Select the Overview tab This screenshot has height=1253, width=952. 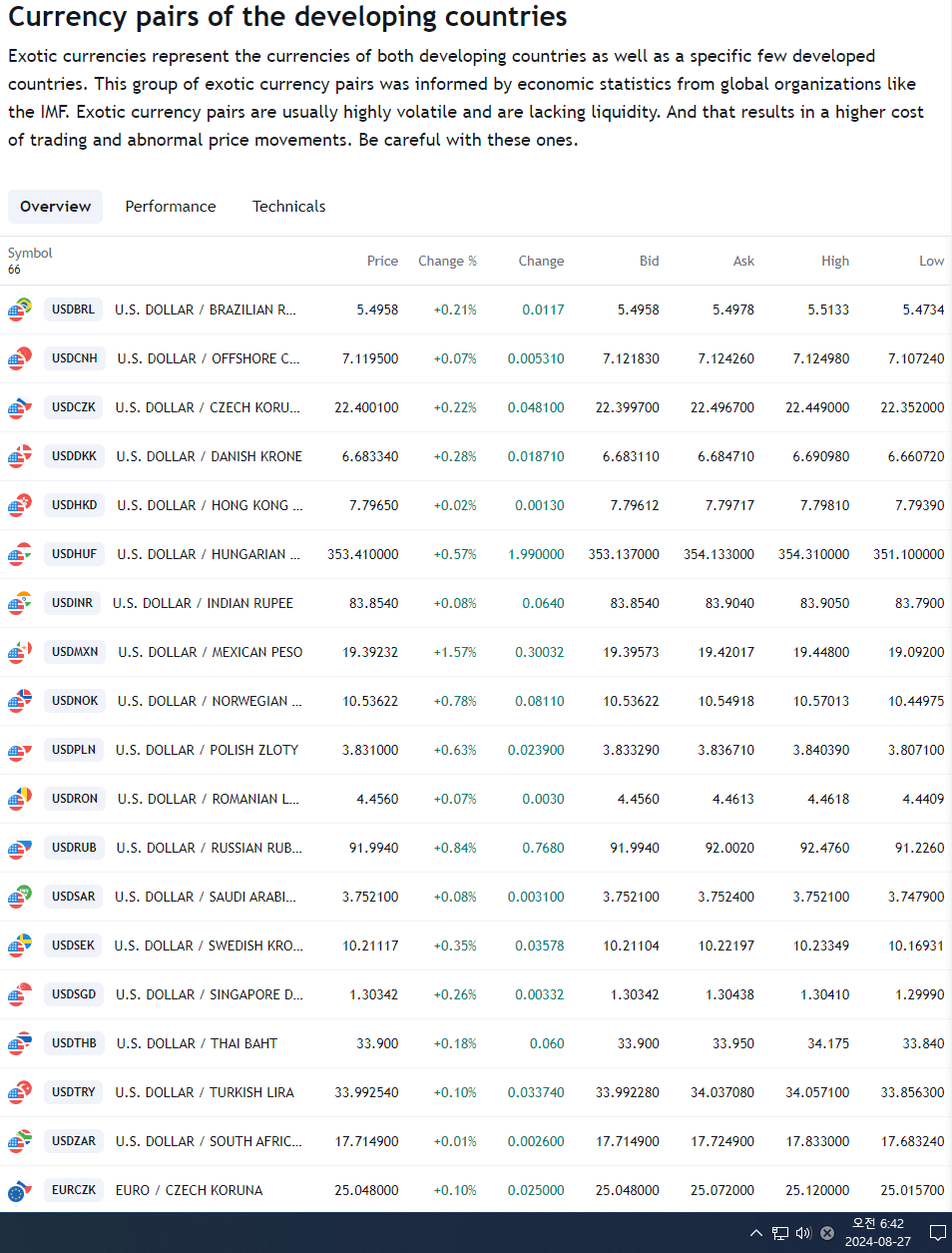point(55,207)
